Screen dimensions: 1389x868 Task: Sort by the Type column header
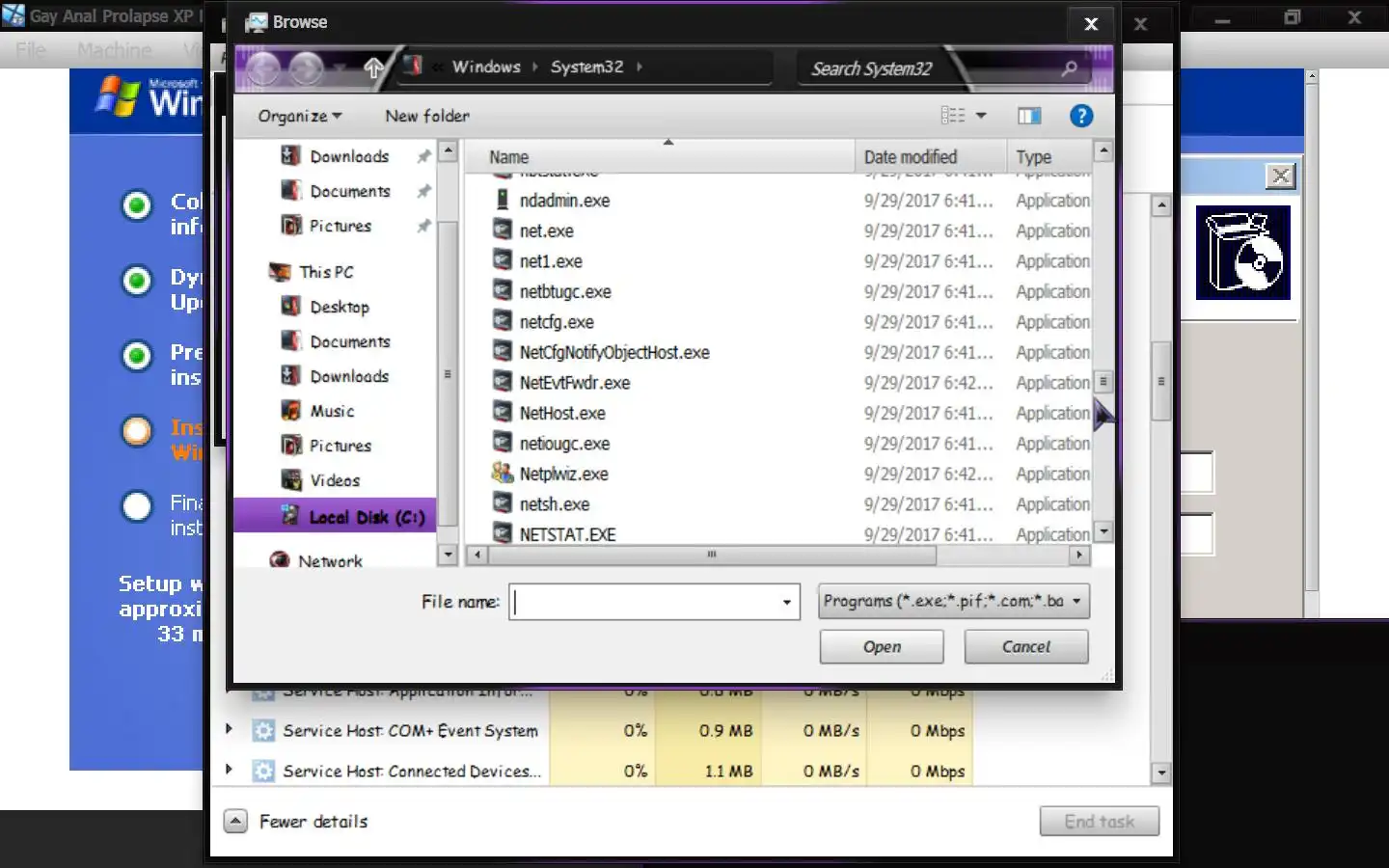pos(1049,156)
